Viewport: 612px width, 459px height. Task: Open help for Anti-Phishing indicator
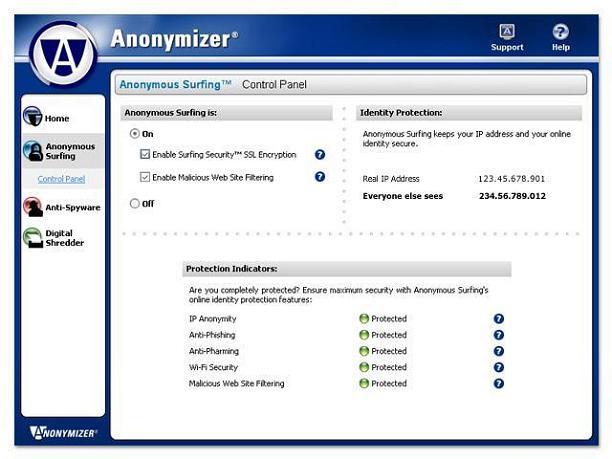(x=498, y=335)
